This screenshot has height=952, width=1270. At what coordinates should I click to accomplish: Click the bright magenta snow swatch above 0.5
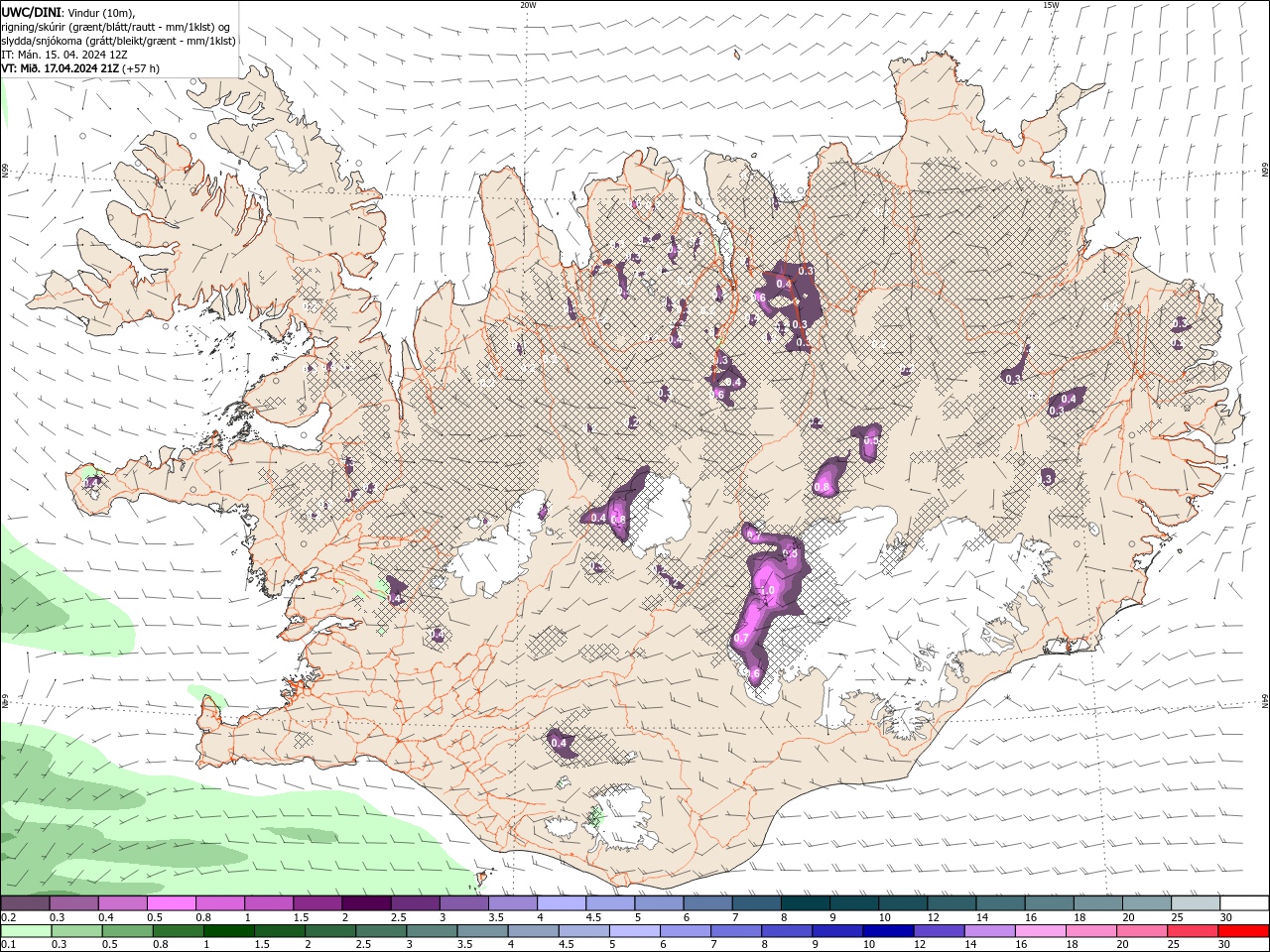pos(171,903)
